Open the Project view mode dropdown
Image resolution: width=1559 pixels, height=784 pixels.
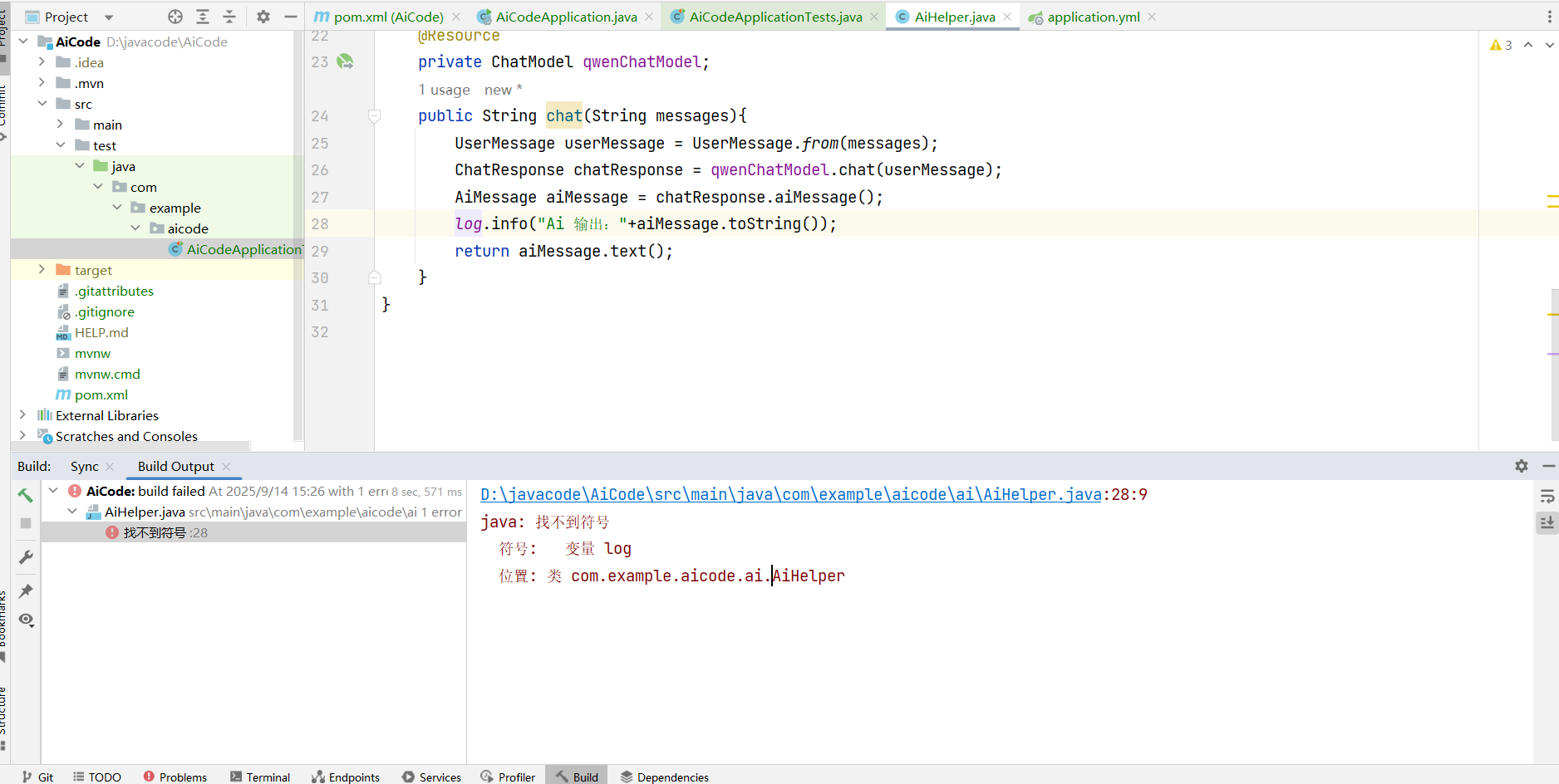pyautogui.click(x=108, y=16)
